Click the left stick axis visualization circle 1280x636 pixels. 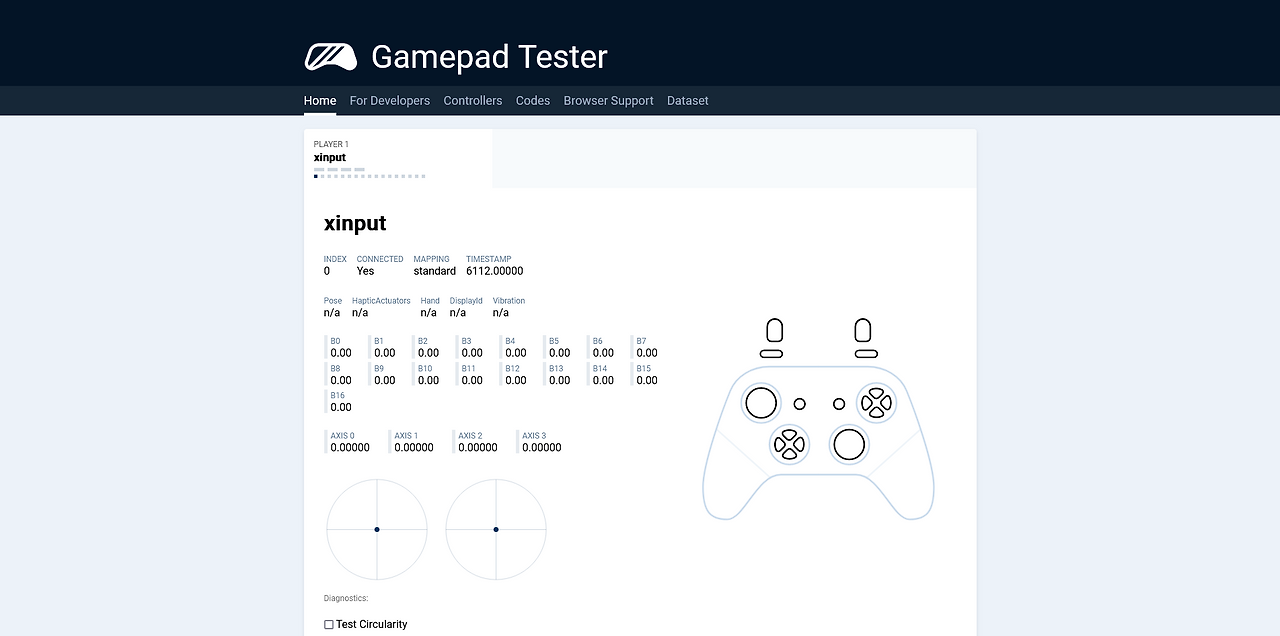pos(376,529)
